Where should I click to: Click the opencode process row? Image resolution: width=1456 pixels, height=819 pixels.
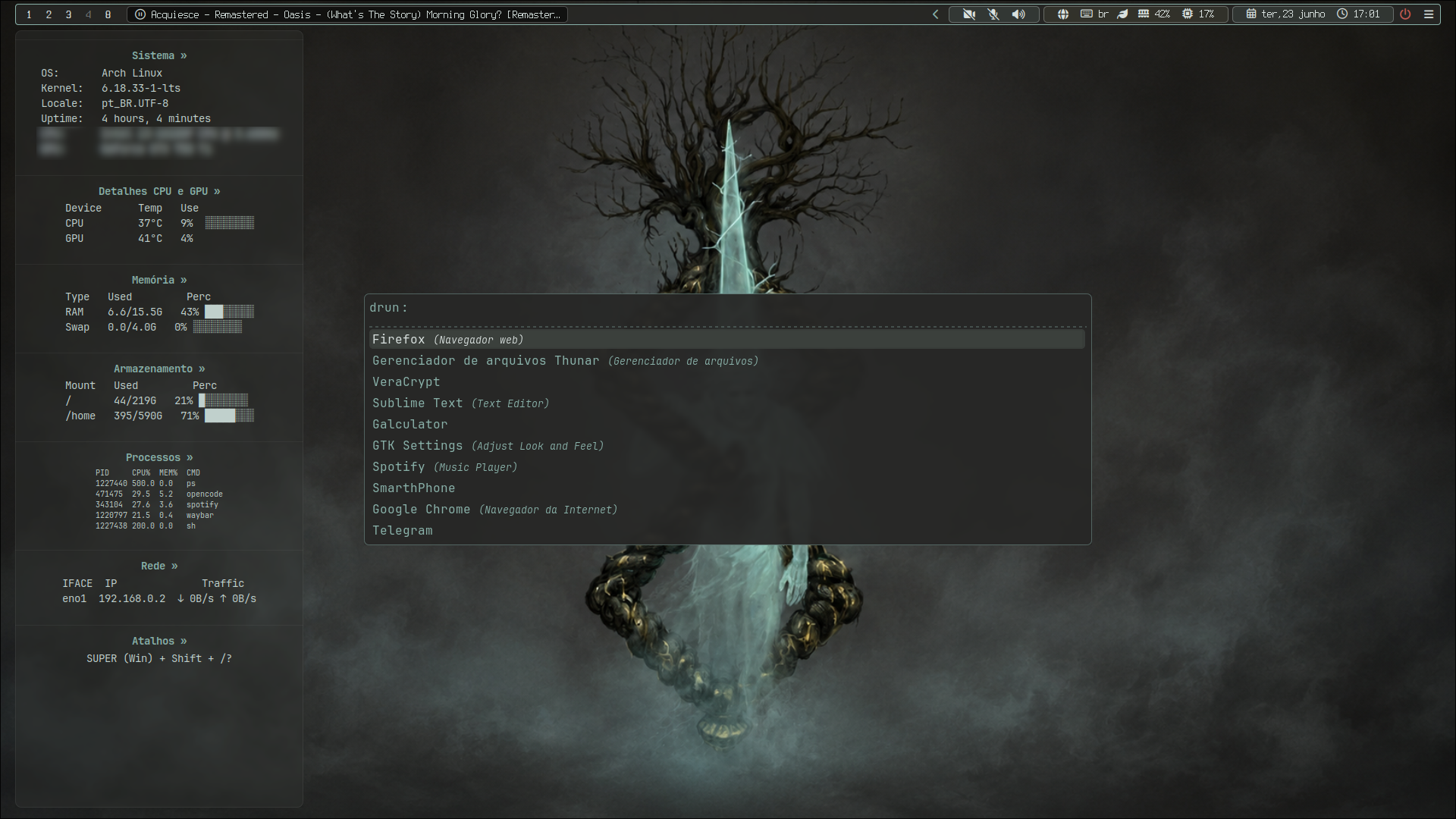pos(159,494)
